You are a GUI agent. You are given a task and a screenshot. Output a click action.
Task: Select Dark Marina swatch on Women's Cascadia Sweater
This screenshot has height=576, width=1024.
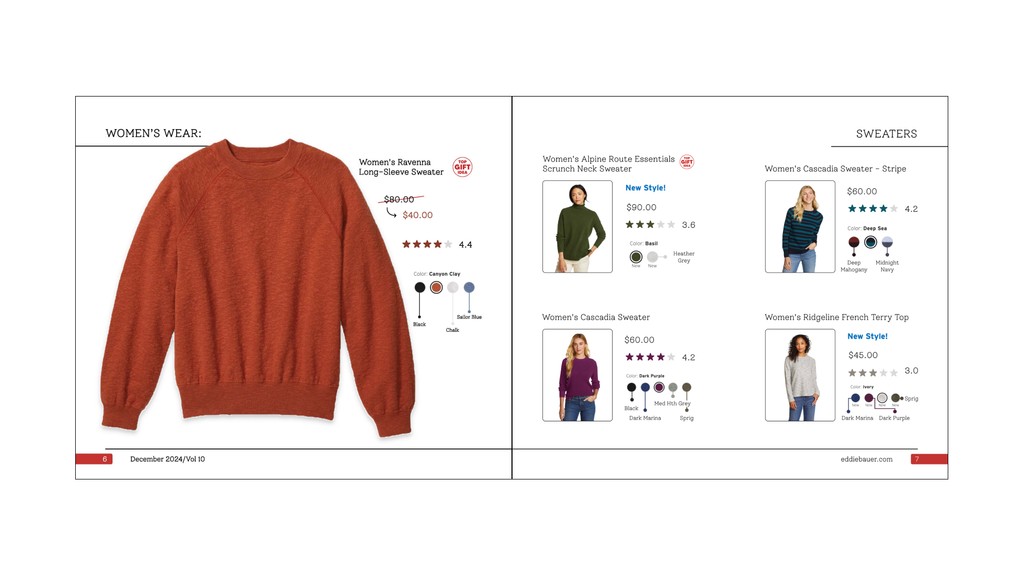pyautogui.click(x=645, y=387)
